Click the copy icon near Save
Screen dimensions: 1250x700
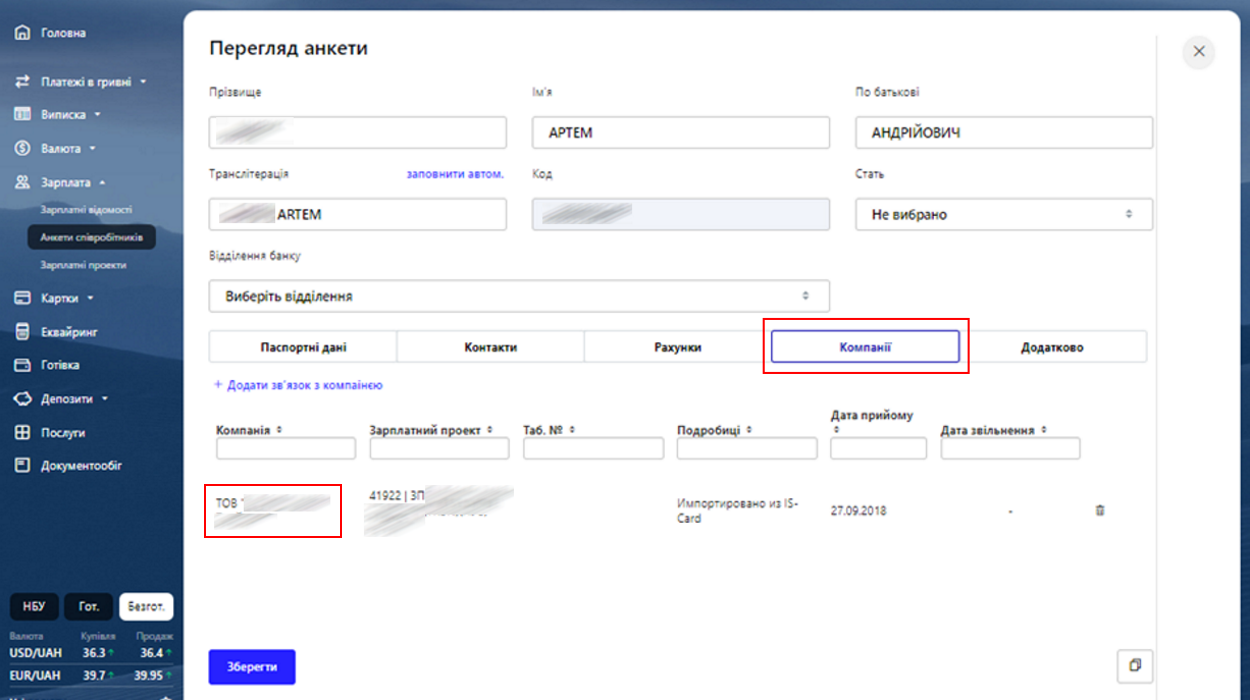click(1135, 666)
